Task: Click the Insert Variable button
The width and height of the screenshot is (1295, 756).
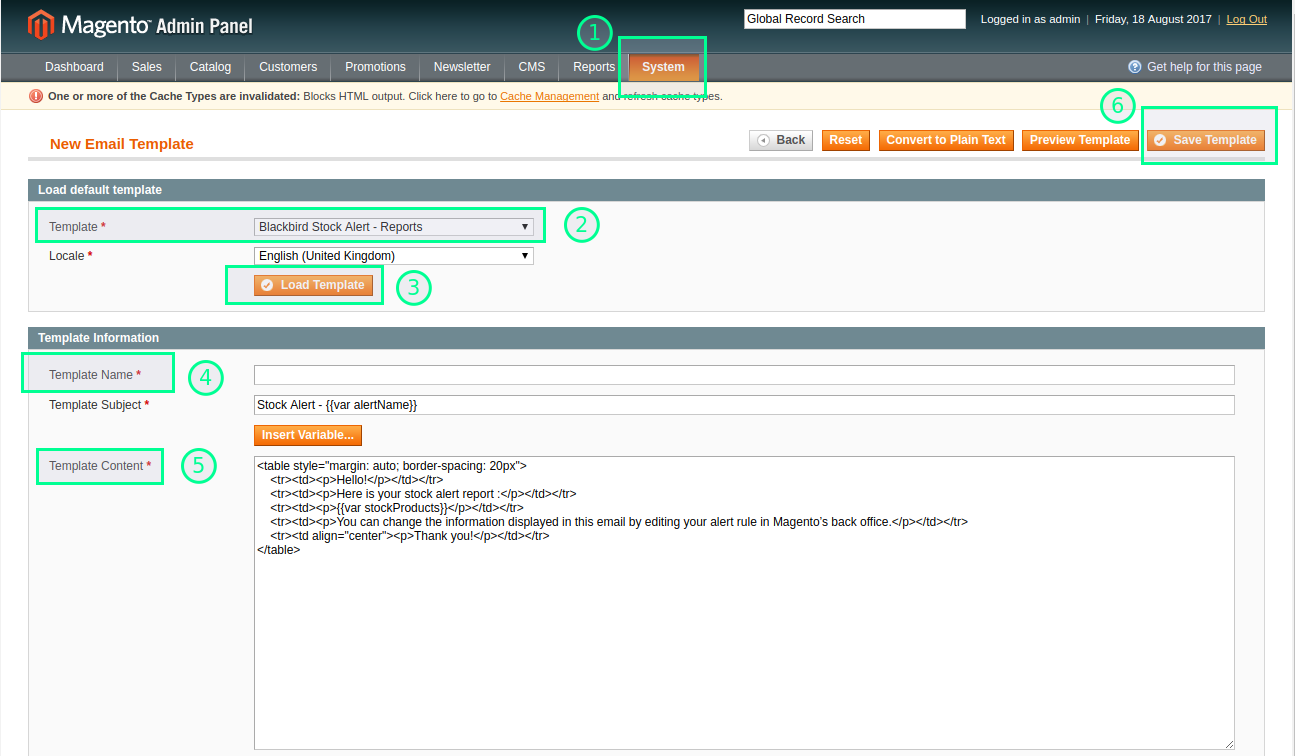Action: coord(308,435)
